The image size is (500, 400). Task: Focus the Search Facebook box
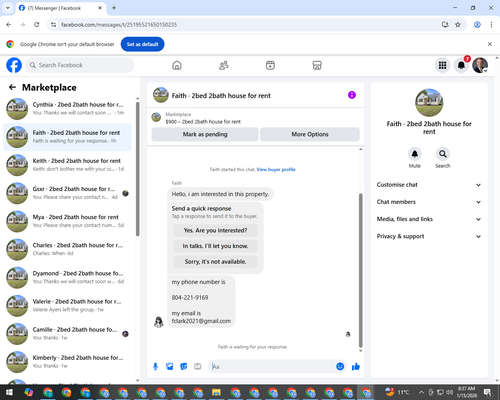pyautogui.click(x=80, y=65)
